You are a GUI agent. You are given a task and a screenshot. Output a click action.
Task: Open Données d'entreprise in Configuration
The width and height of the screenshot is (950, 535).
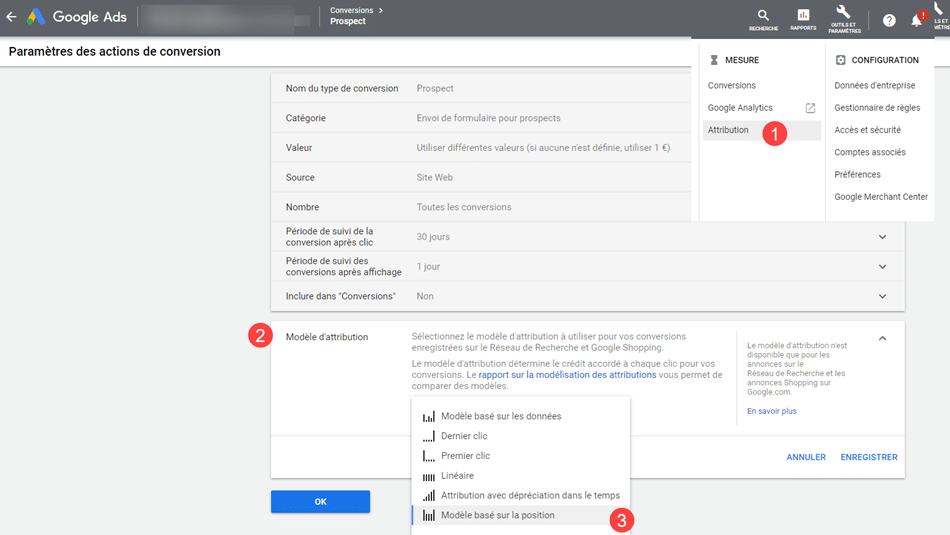(874, 85)
